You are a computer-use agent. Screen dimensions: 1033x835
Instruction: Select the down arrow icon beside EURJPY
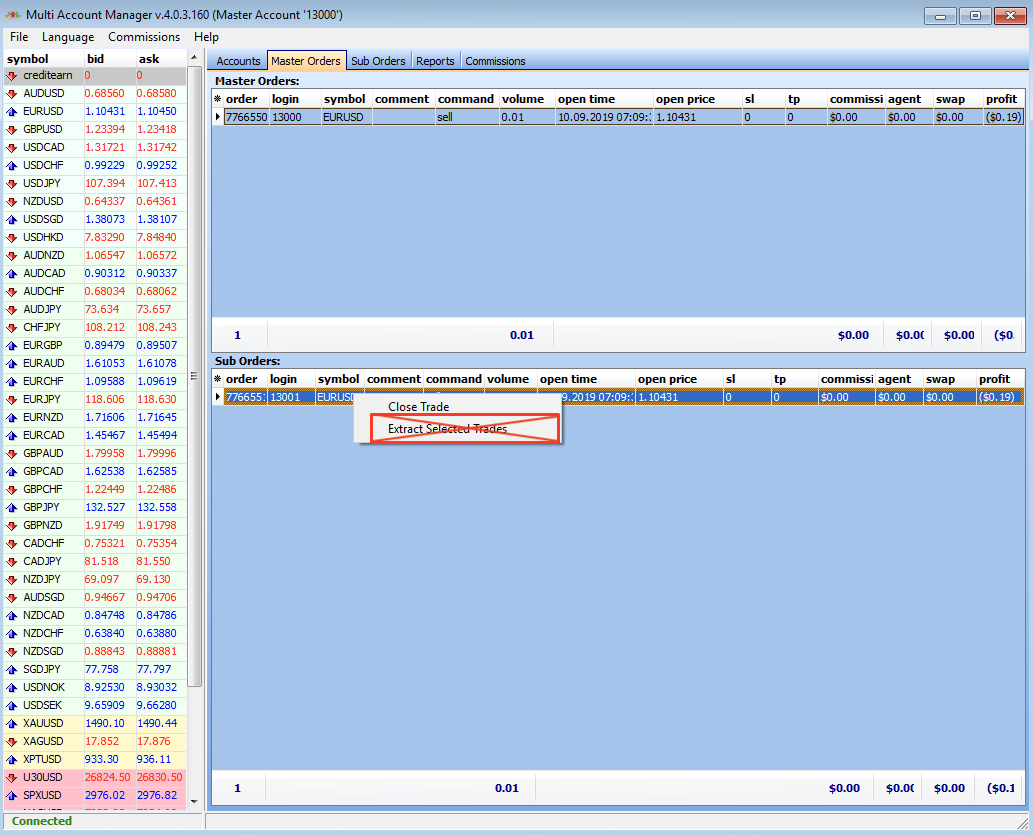point(11,399)
